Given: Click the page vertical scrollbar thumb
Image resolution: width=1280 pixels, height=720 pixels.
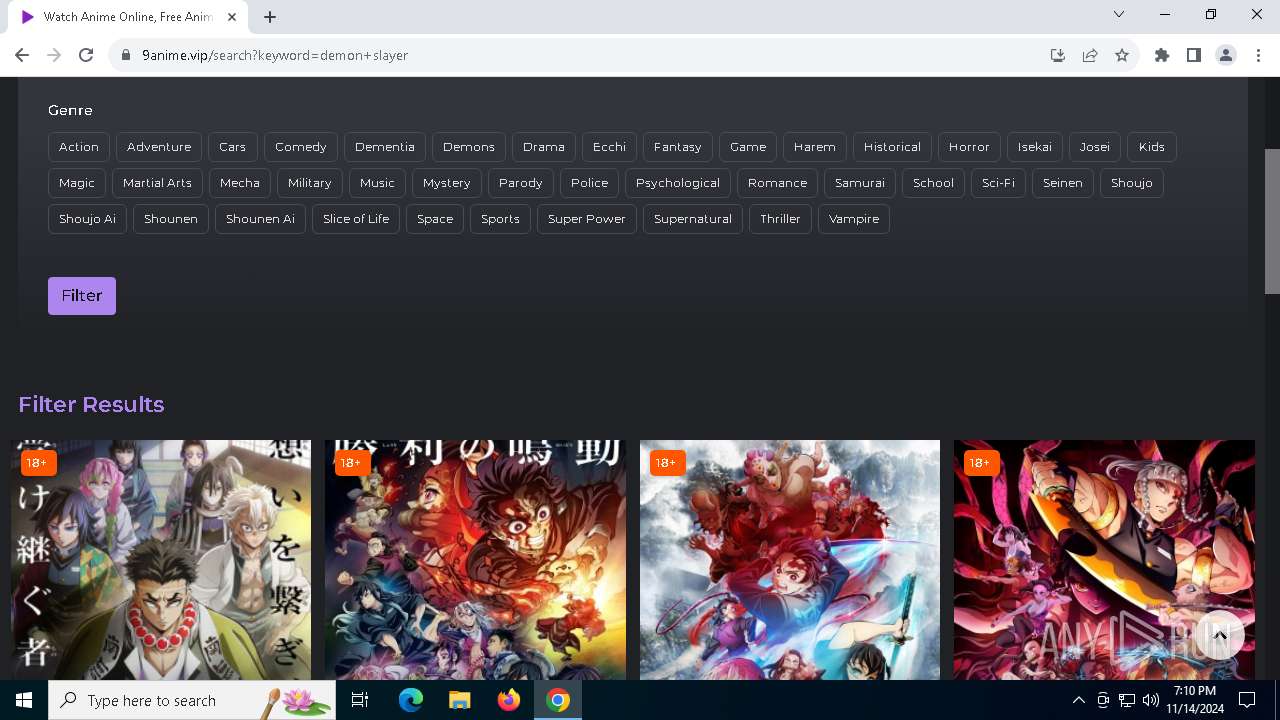Looking at the screenshot, I should pos(1272,220).
